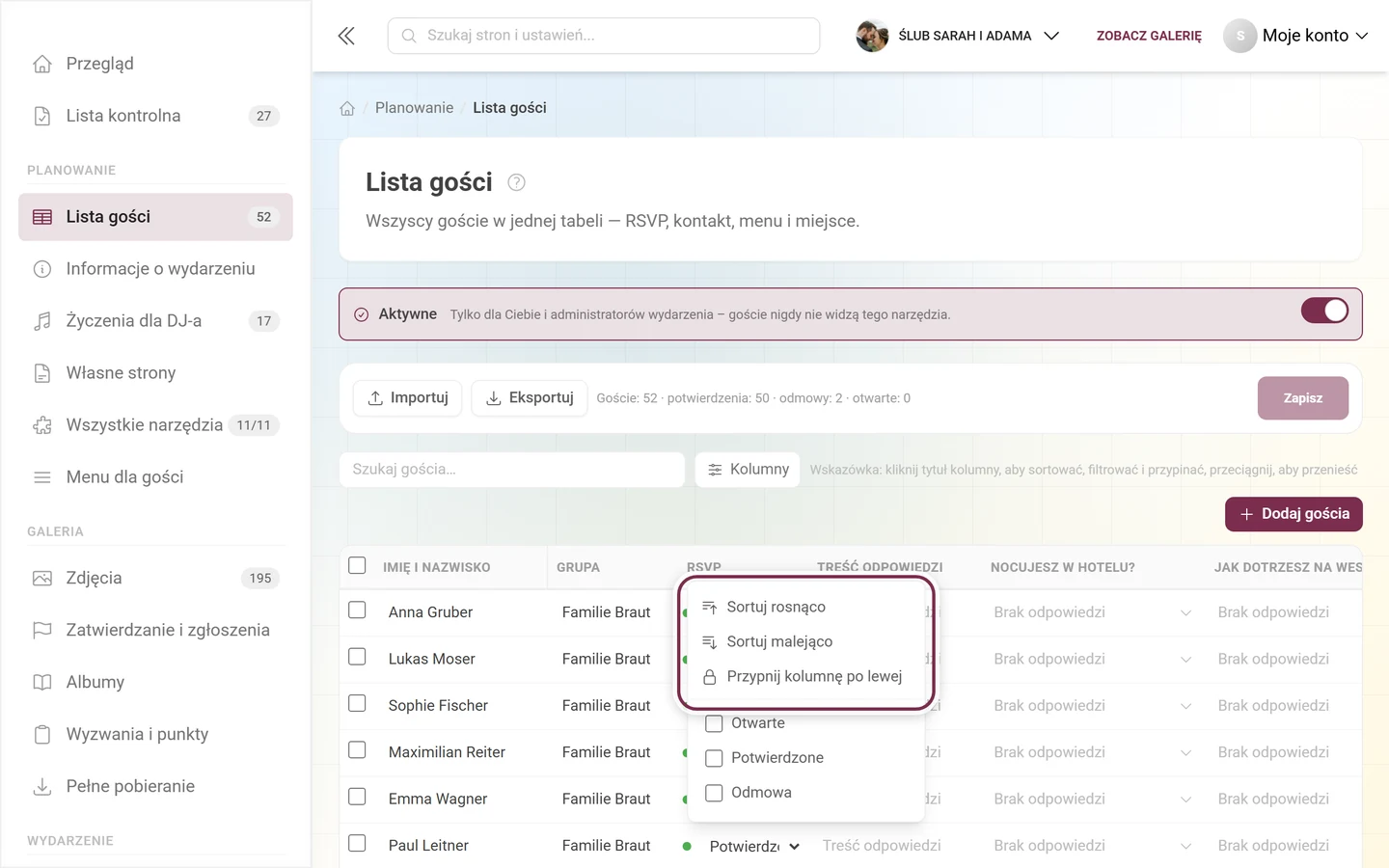Select the checkbox for Anna Gruber
This screenshot has height=868, width=1389.
click(x=357, y=610)
